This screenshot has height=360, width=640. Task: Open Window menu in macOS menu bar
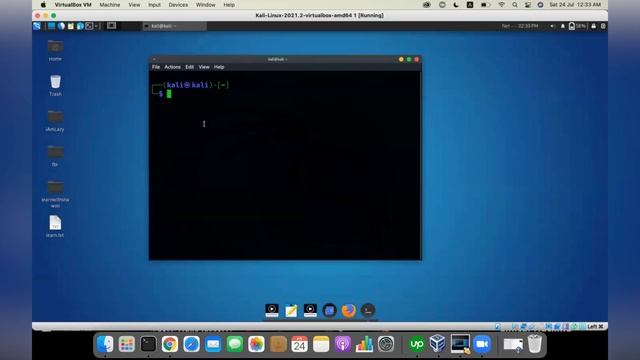coord(205,5)
